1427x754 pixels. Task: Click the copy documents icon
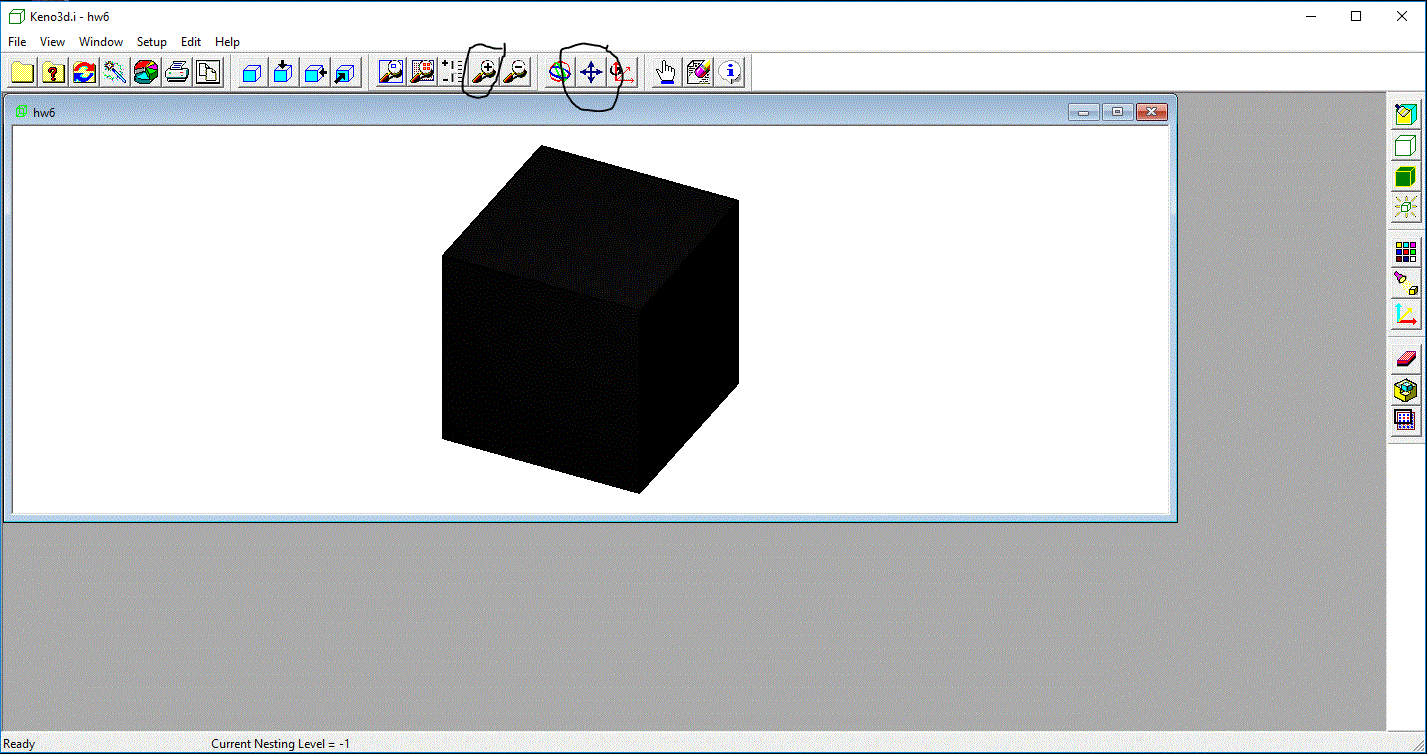[208, 72]
